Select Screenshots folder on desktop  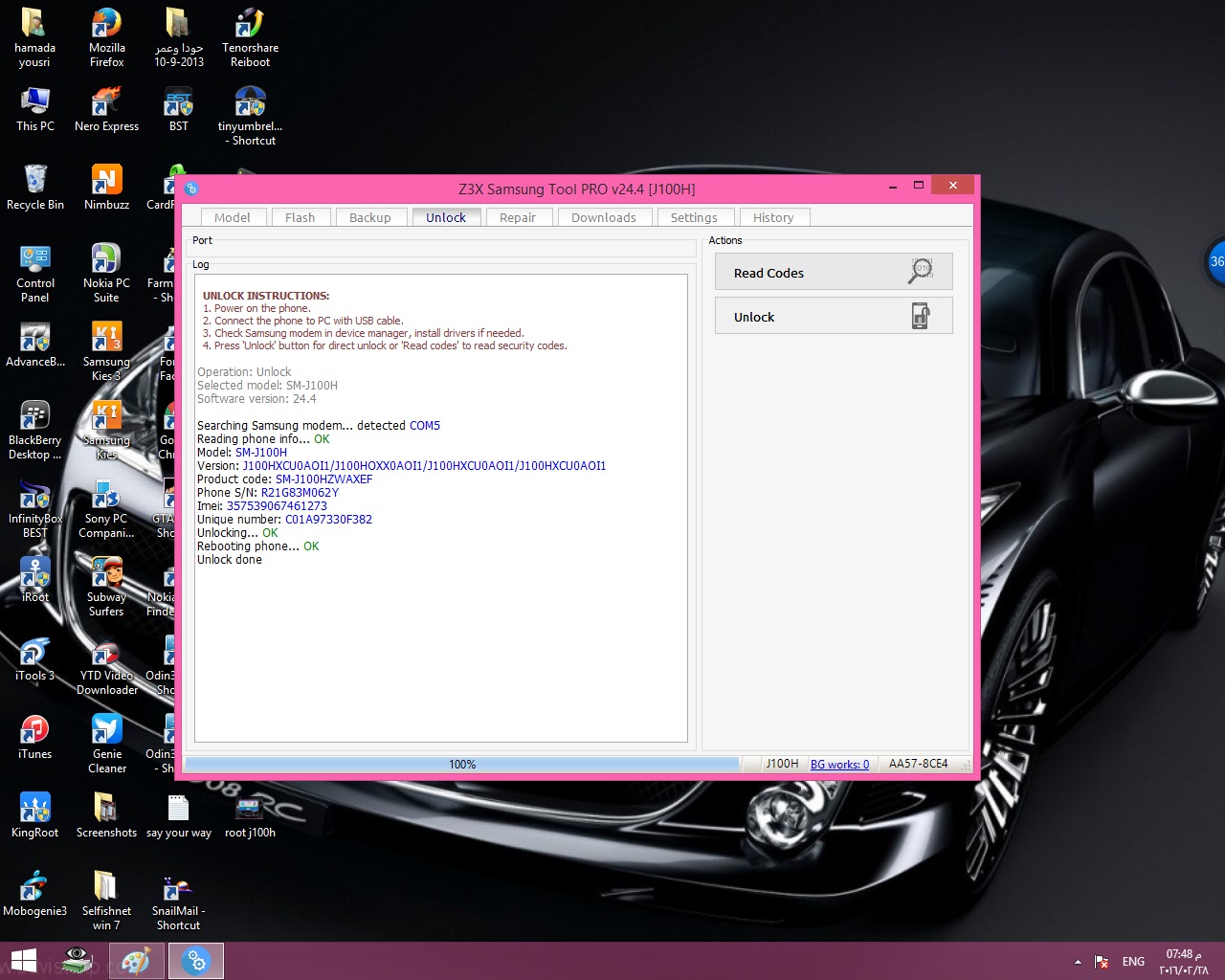tap(107, 815)
